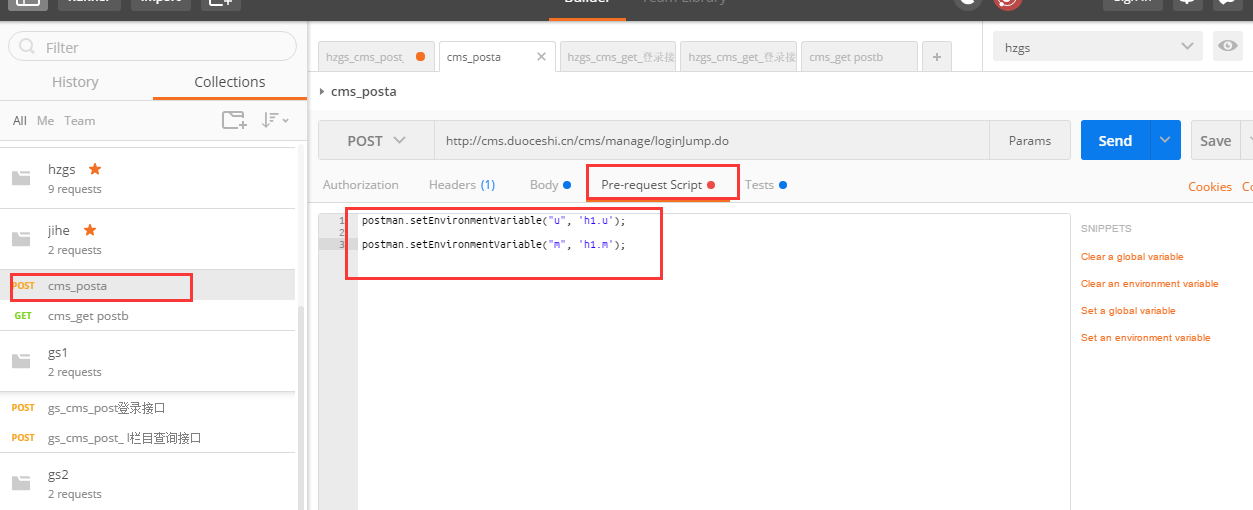Open HTTP method POST dropdown
1253x510 pixels.
376,141
